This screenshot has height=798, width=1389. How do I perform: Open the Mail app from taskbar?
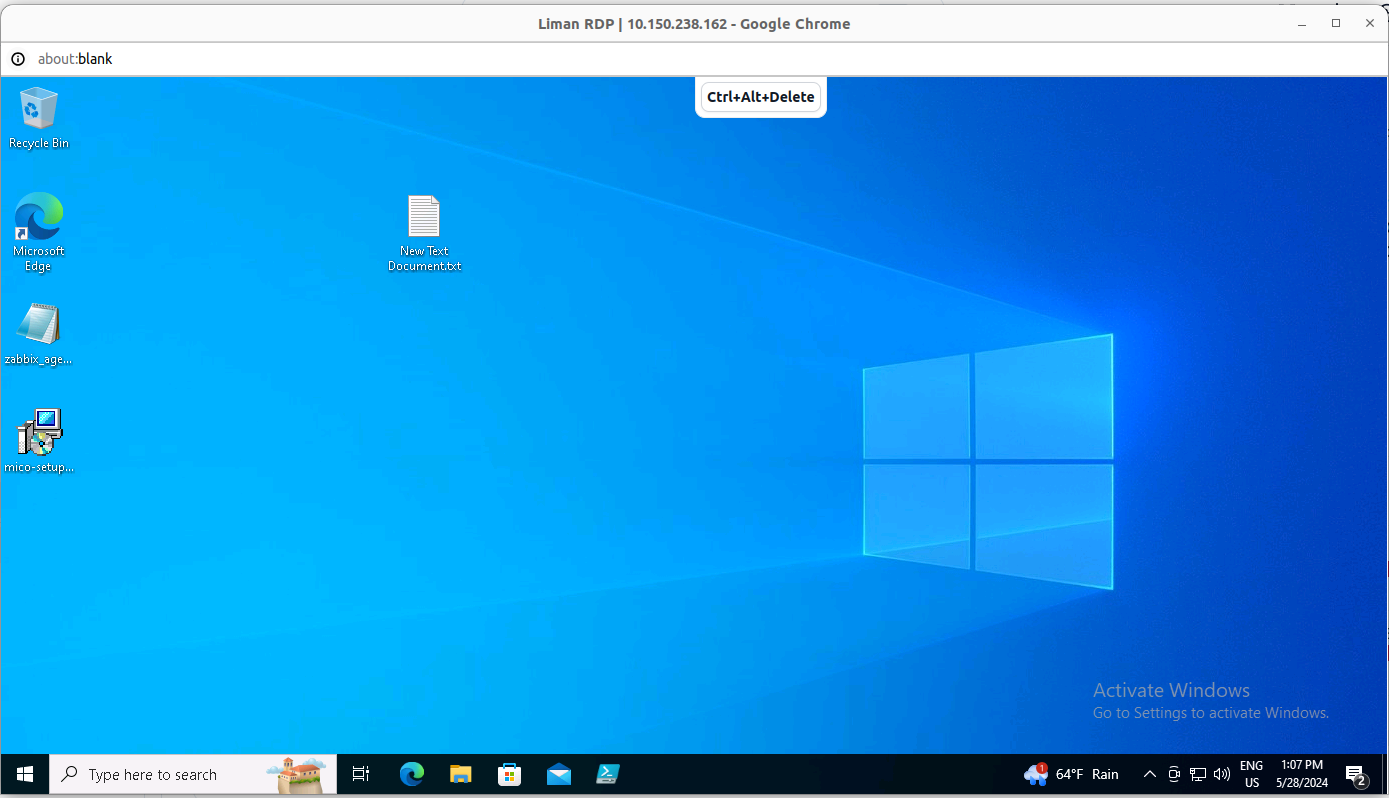click(558, 774)
